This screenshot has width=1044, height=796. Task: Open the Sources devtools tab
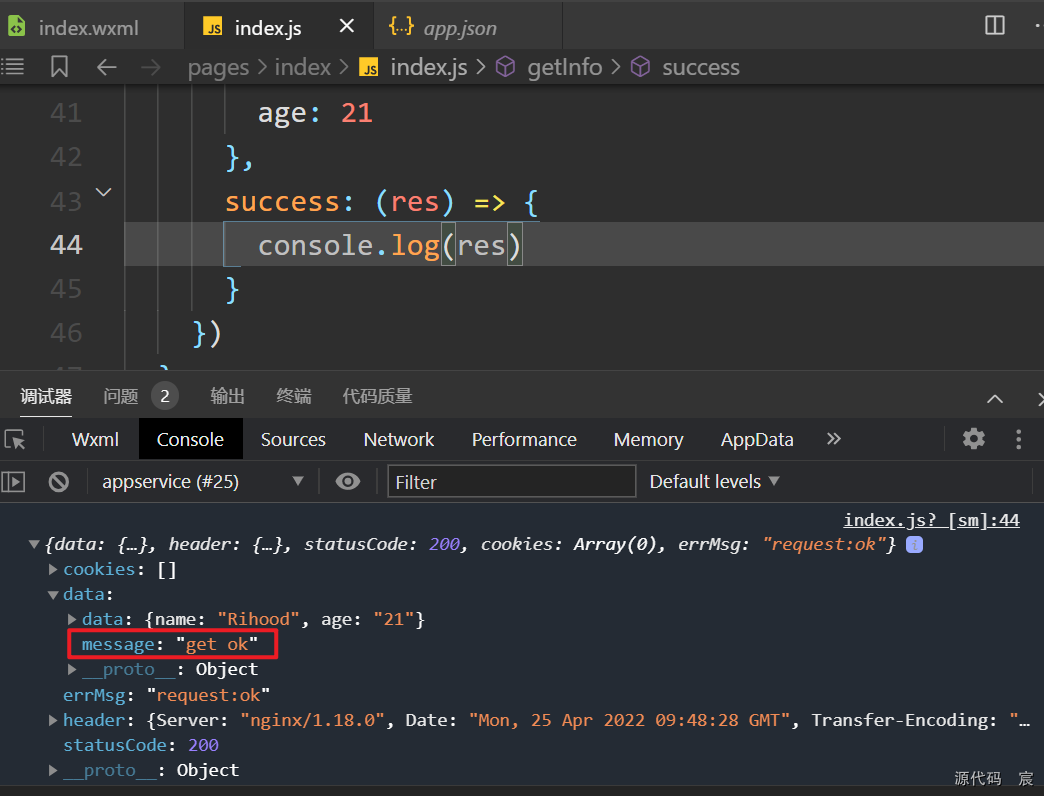(x=293, y=440)
